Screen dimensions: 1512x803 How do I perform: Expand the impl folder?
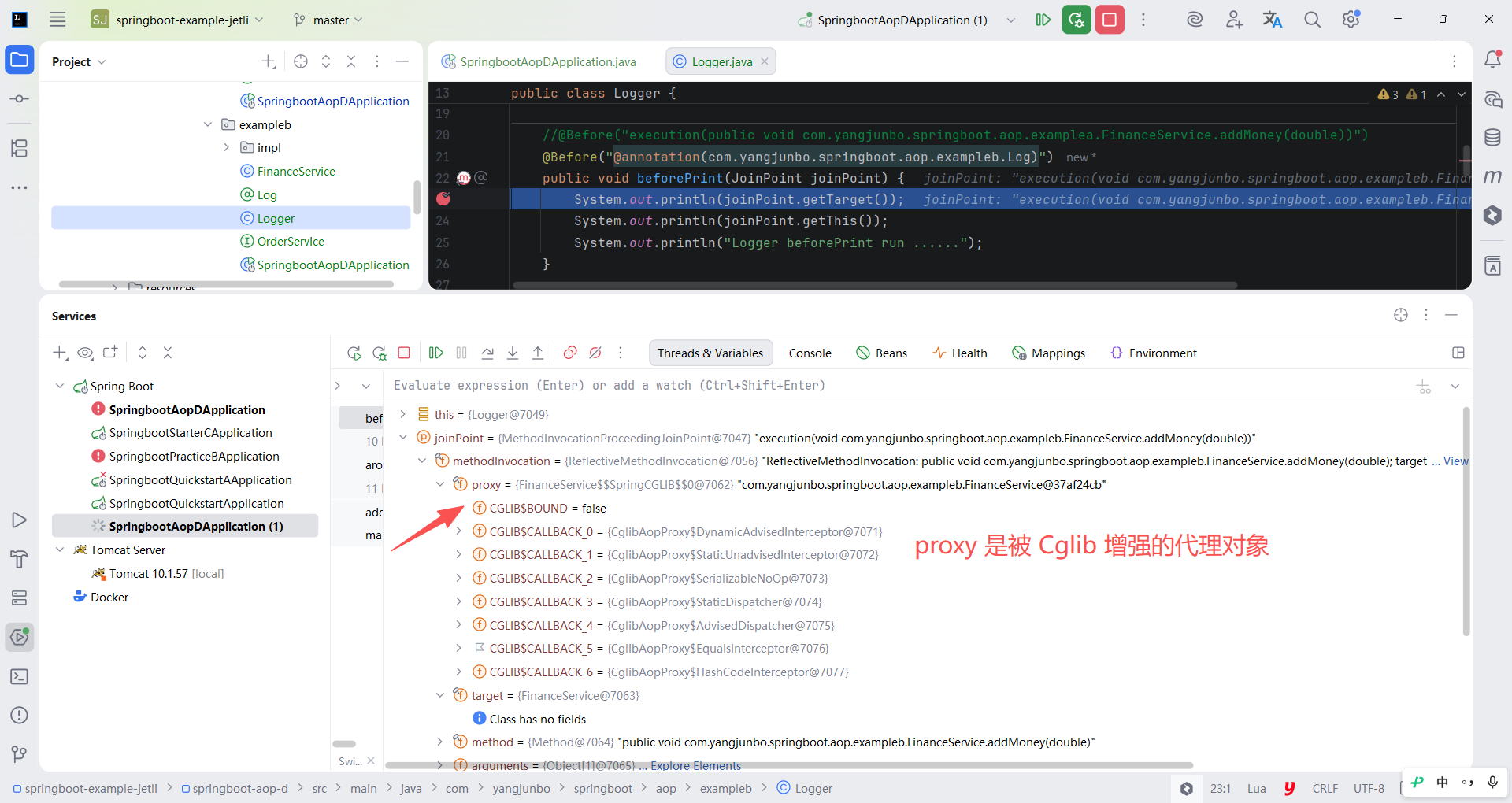coord(227,147)
